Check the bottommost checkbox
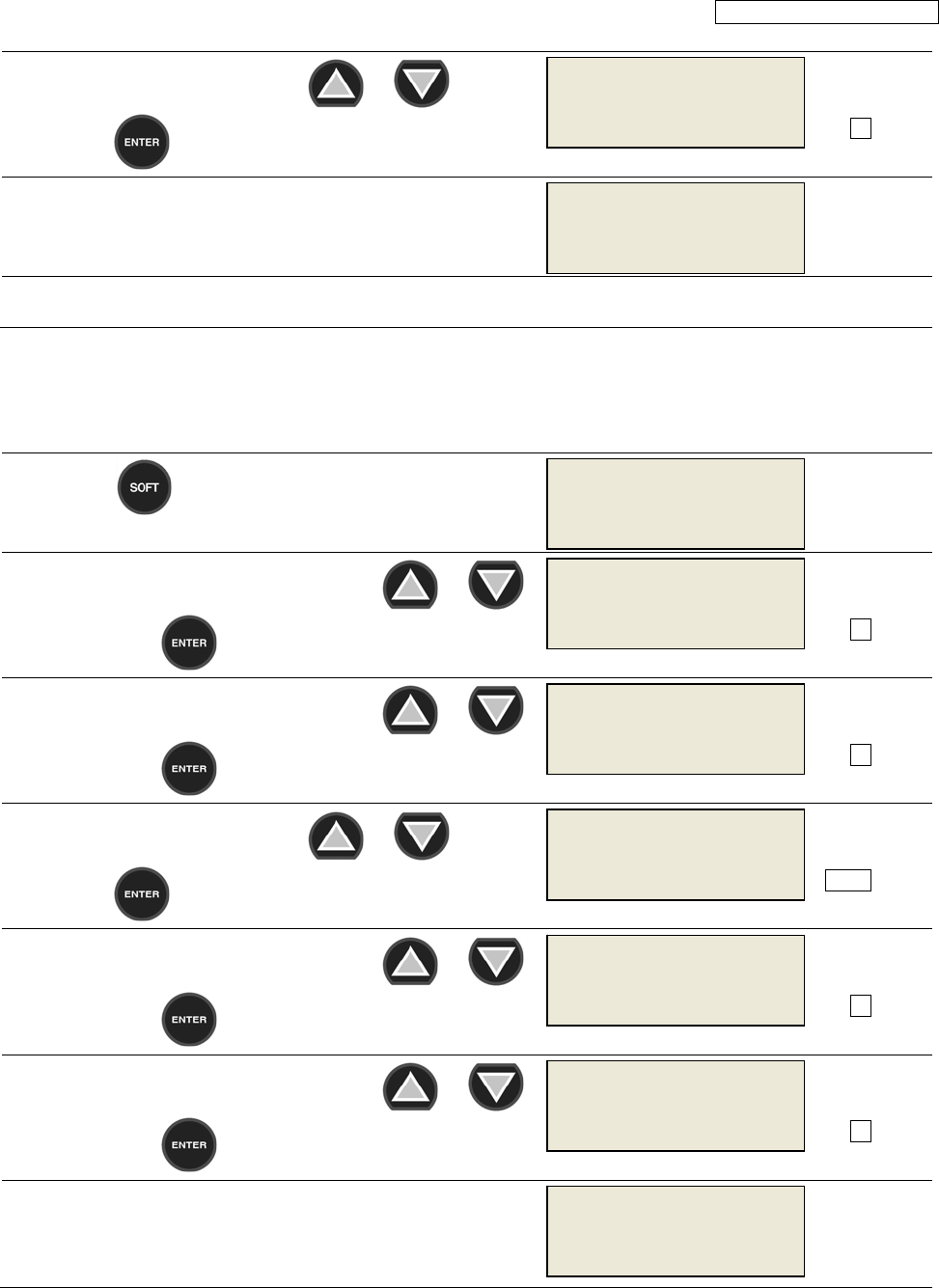The width and height of the screenshot is (939, 1288). [x=861, y=1131]
